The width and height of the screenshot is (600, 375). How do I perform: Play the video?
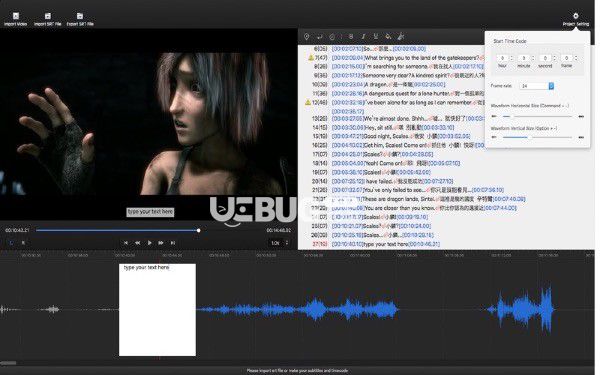(x=149, y=243)
